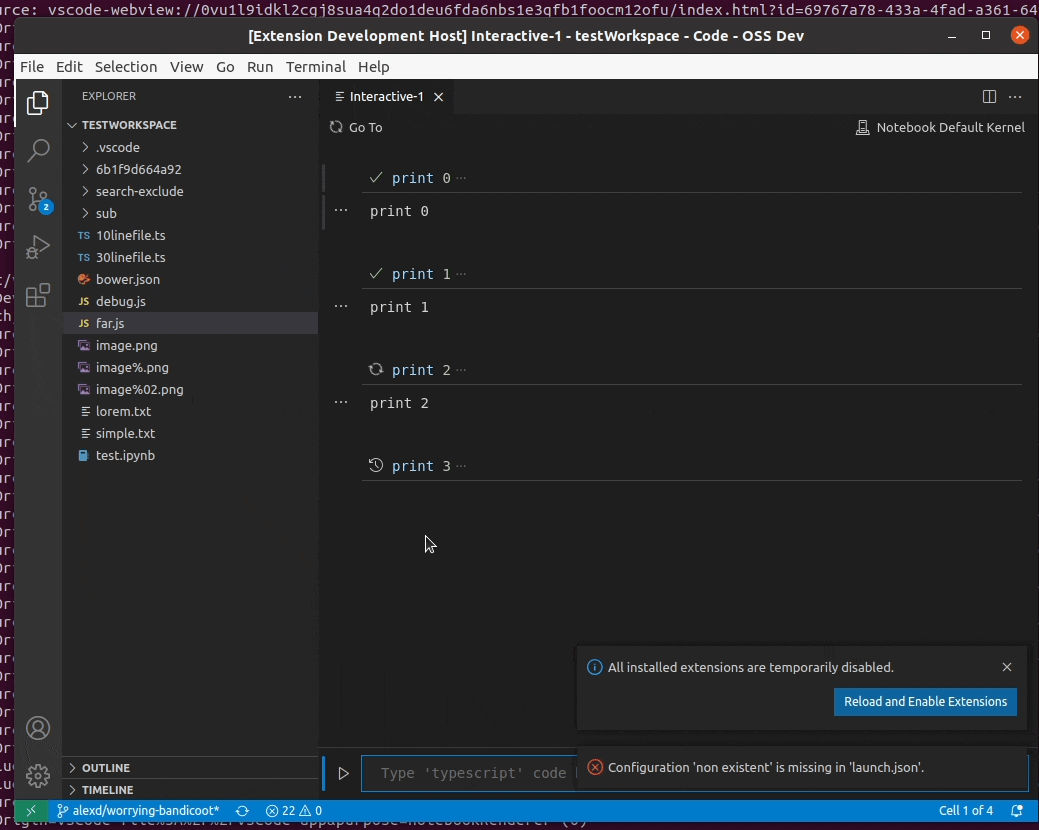Open the Selection menu
Screen dimensions: 1039x830
pyautogui.click(x=126, y=67)
